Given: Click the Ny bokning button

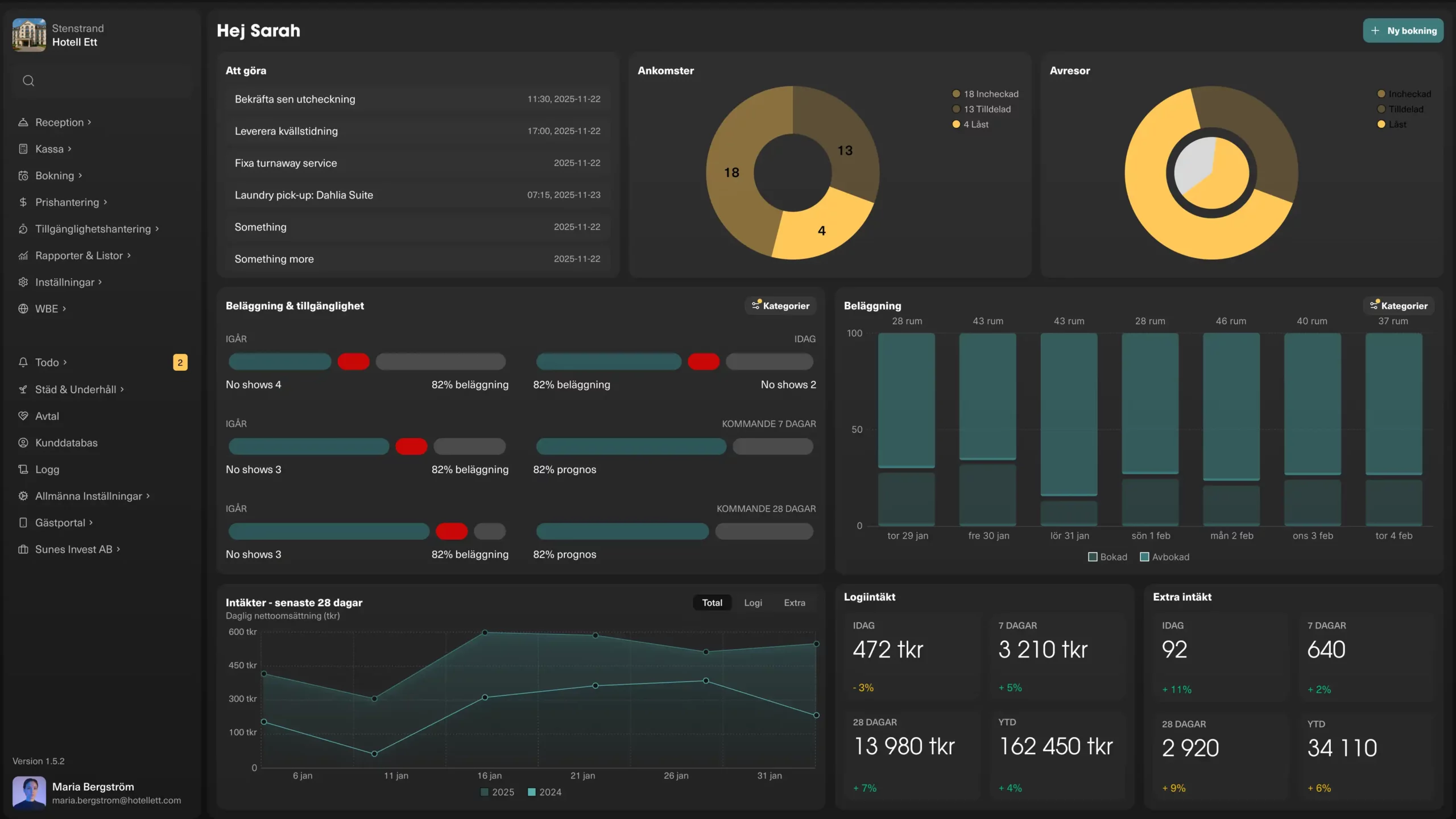Looking at the screenshot, I should click(x=1403, y=31).
